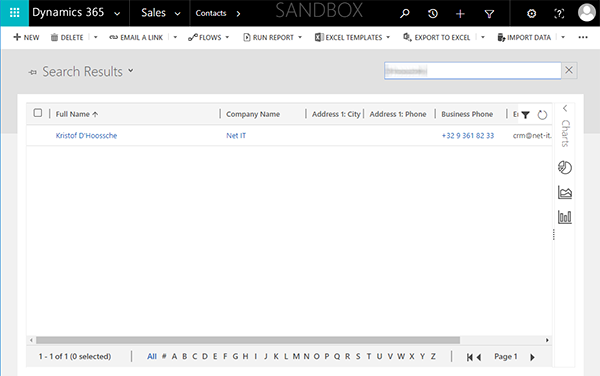
Task: Clear the search with the X button
Action: pyautogui.click(x=569, y=70)
